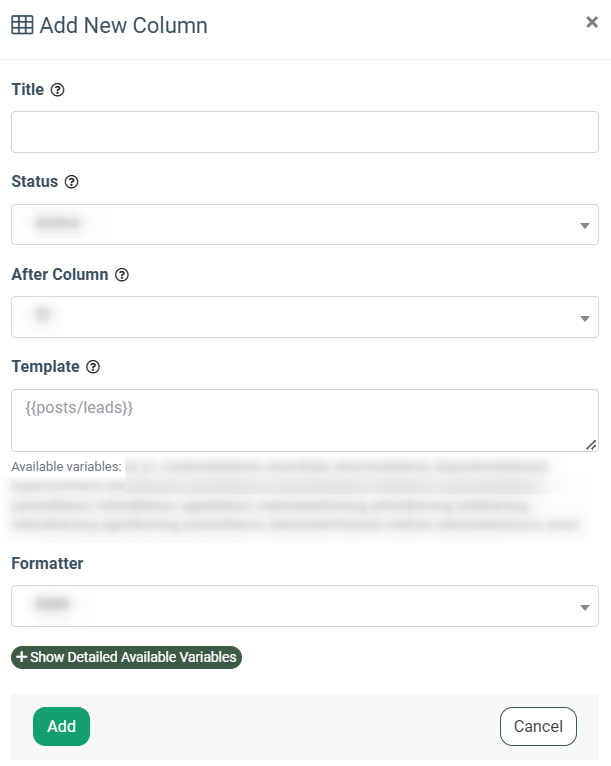The width and height of the screenshot is (611, 766).
Task: Open the Status dropdown
Action: (305, 225)
